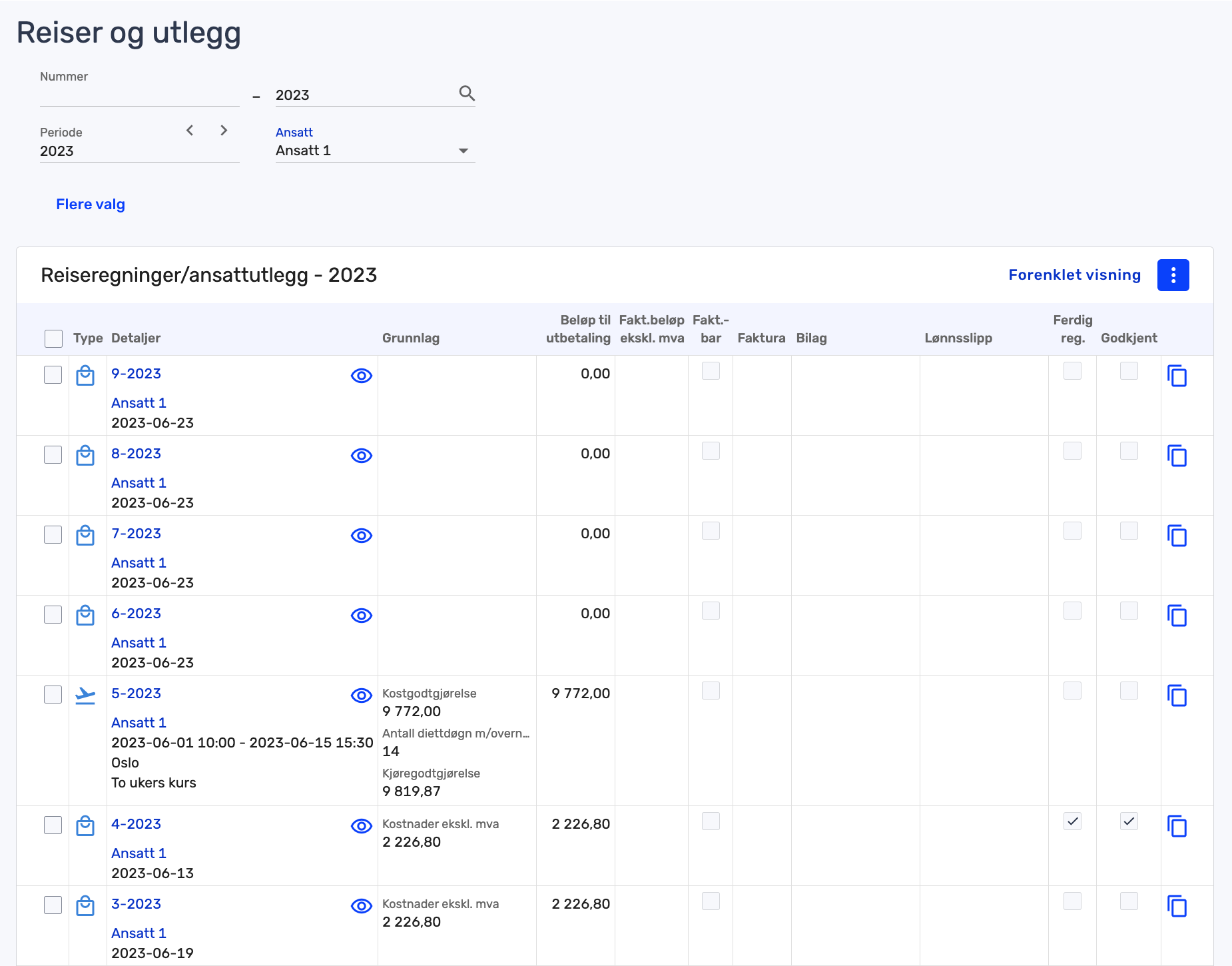The width and height of the screenshot is (1232, 966).
Task: Open expense link 6-2023
Action: coord(136,614)
